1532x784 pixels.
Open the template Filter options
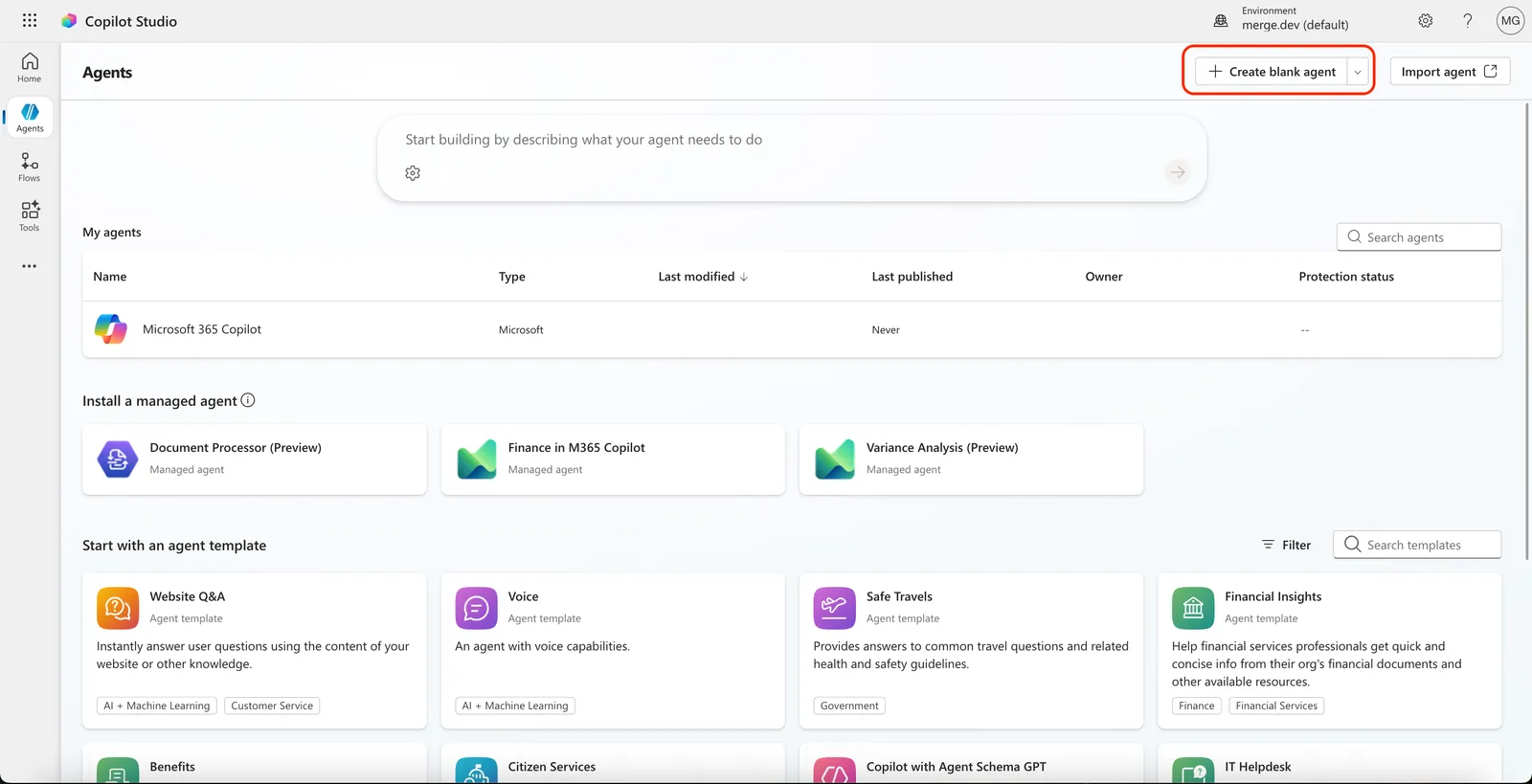tap(1286, 545)
